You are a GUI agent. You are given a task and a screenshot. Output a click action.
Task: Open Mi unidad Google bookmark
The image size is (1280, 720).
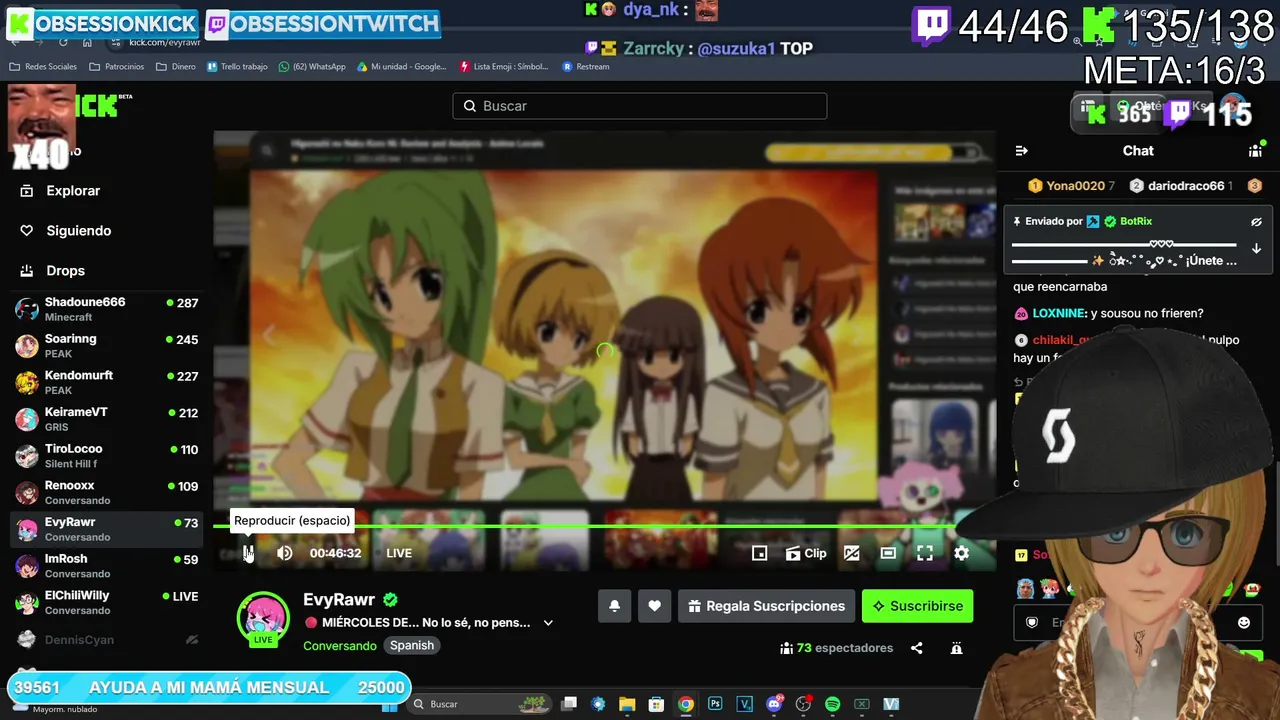click(401, 67)
